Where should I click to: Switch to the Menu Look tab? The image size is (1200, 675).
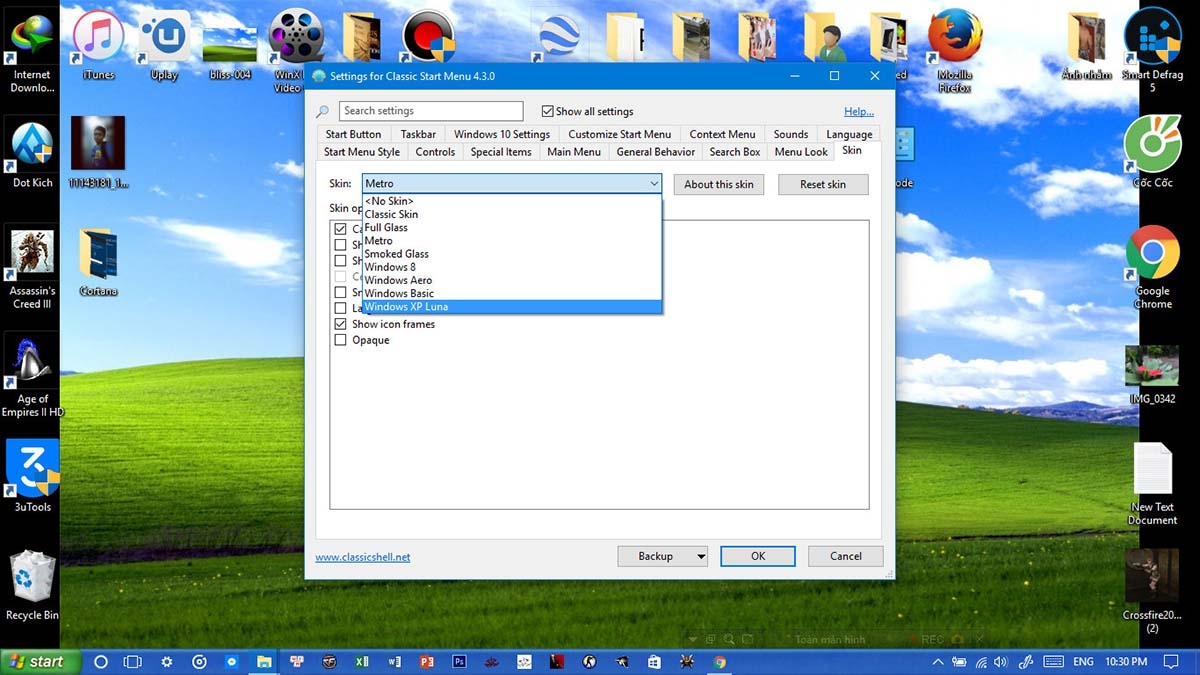click(x=801, y=152)
